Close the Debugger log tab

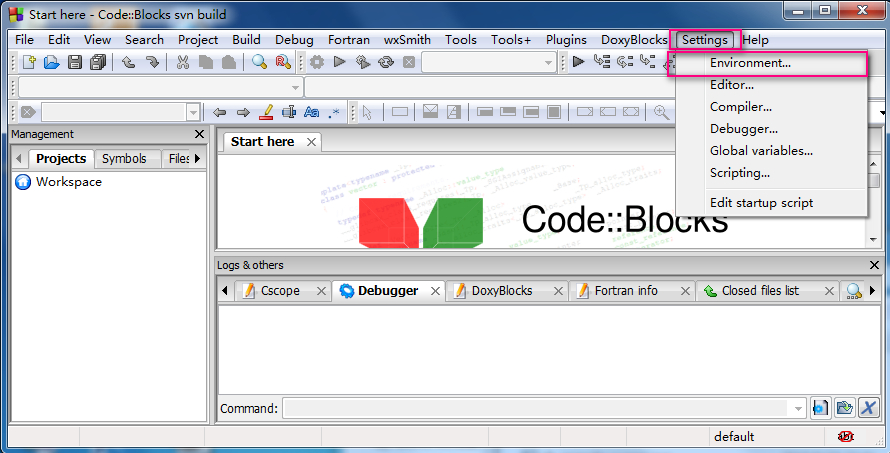(x=435, y=291)
